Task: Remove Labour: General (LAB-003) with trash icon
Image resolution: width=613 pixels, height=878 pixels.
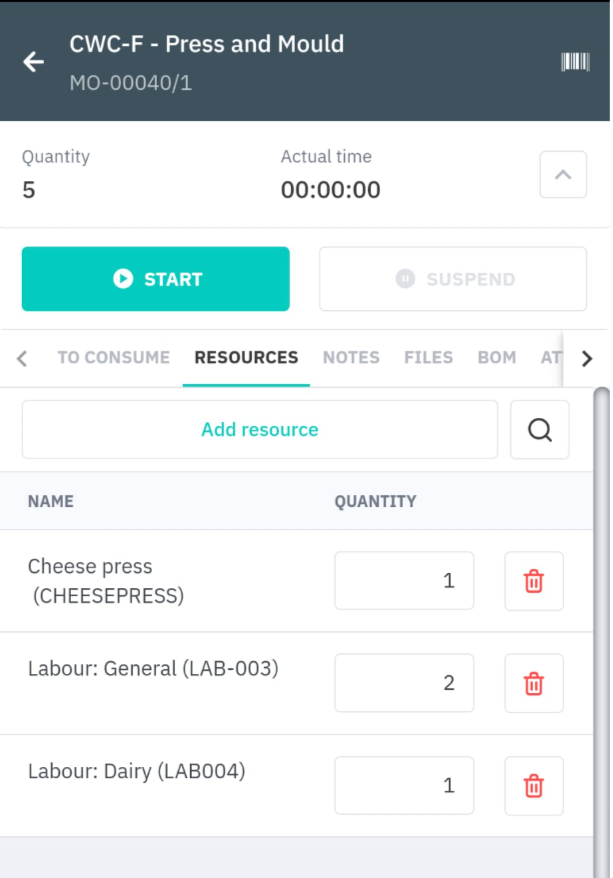Action: 534,683
